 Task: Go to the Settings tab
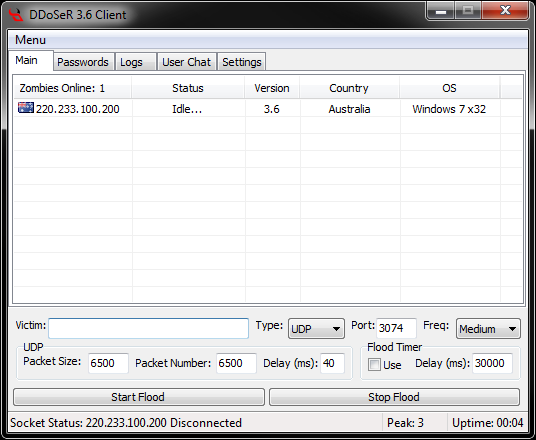coord(242,62)
